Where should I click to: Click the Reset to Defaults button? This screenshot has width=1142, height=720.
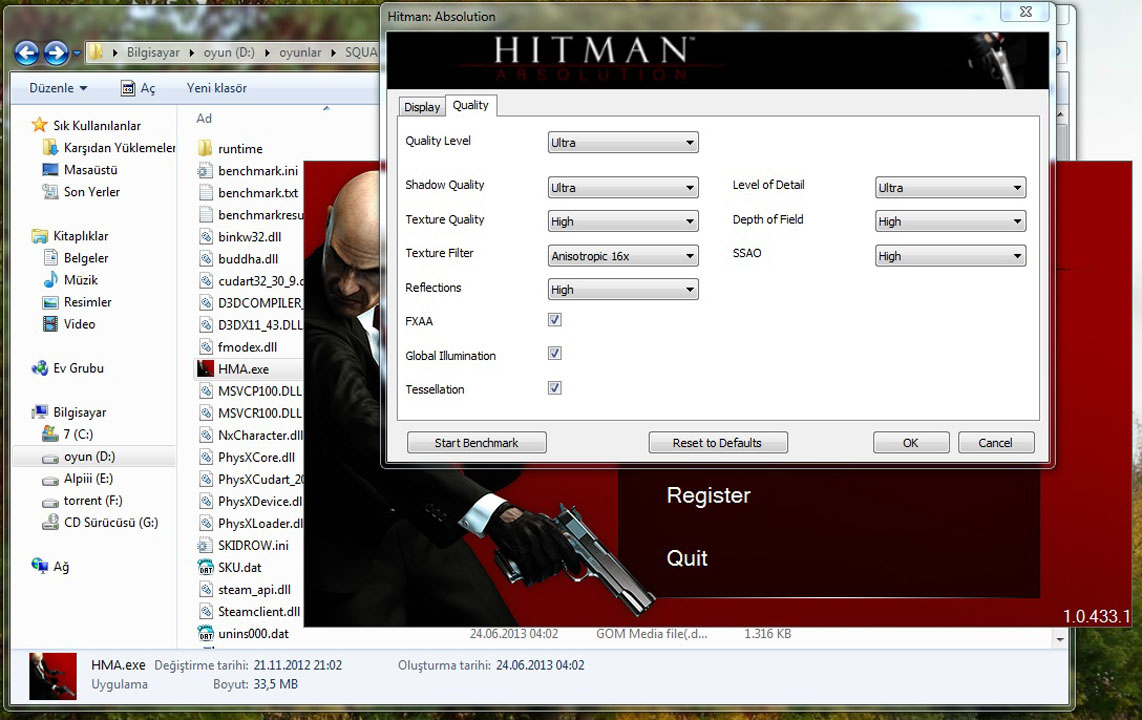717,443
